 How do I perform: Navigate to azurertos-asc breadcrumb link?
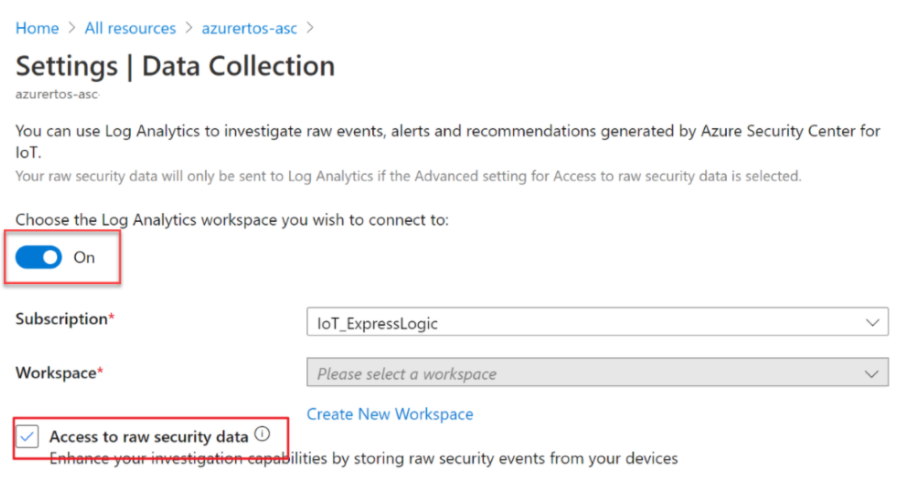pos(249,28)
